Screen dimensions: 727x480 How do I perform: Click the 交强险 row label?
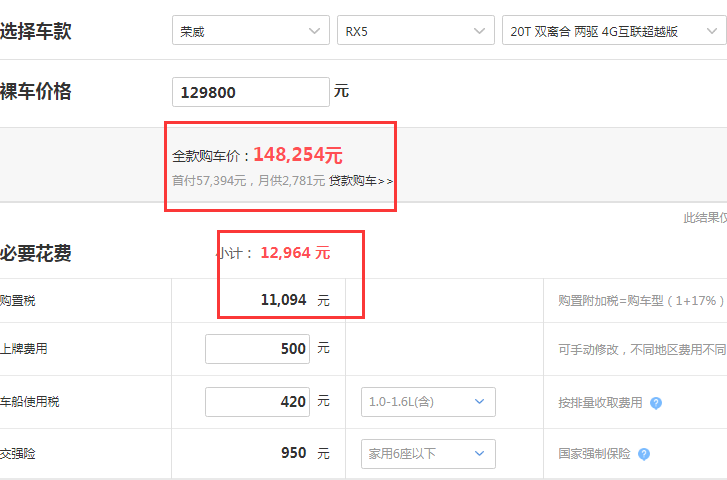tap(18, 454)
